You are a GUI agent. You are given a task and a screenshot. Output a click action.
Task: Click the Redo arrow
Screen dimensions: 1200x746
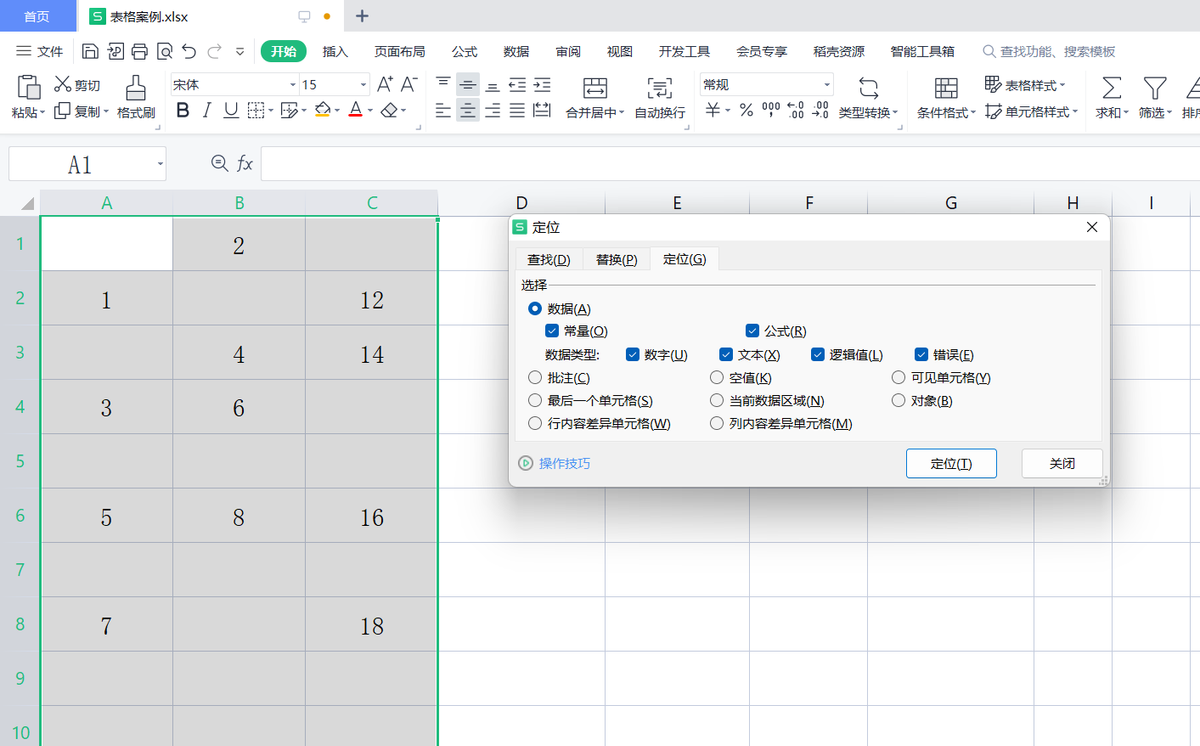tap(214, 51)
